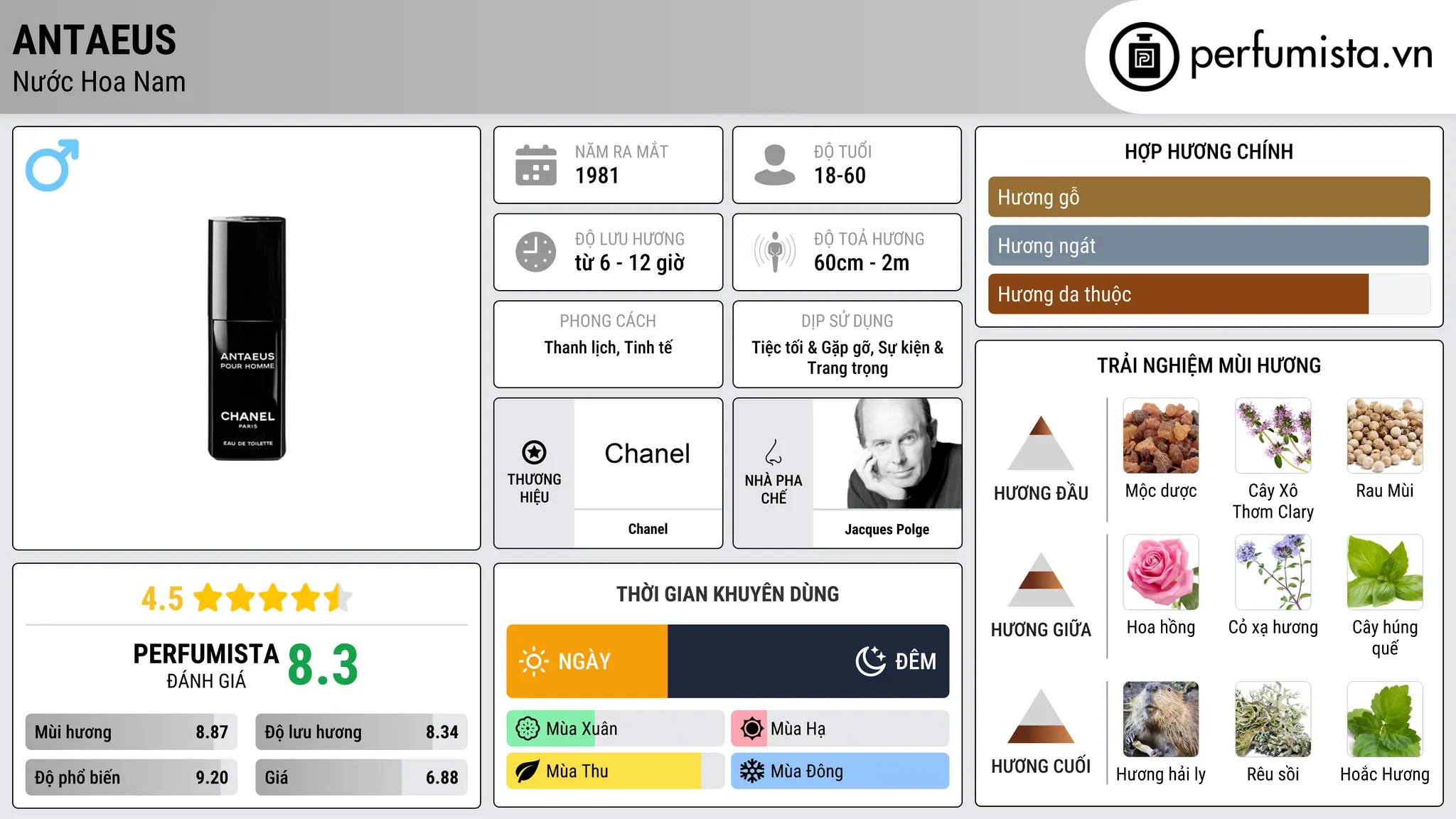Select the Hoa hồng note image
Image resolution: width=1456 pixels, height=819 pixels.
coord(1161,572)
